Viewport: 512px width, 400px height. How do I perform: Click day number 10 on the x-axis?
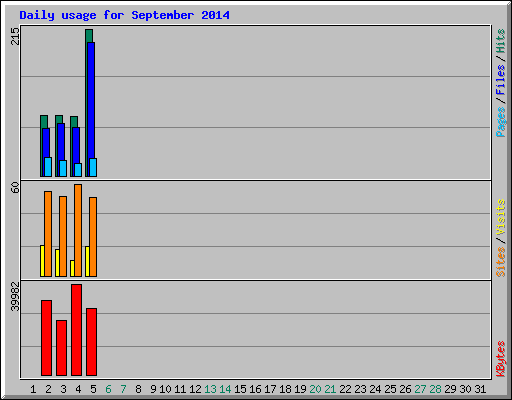(x=165, y=389)
